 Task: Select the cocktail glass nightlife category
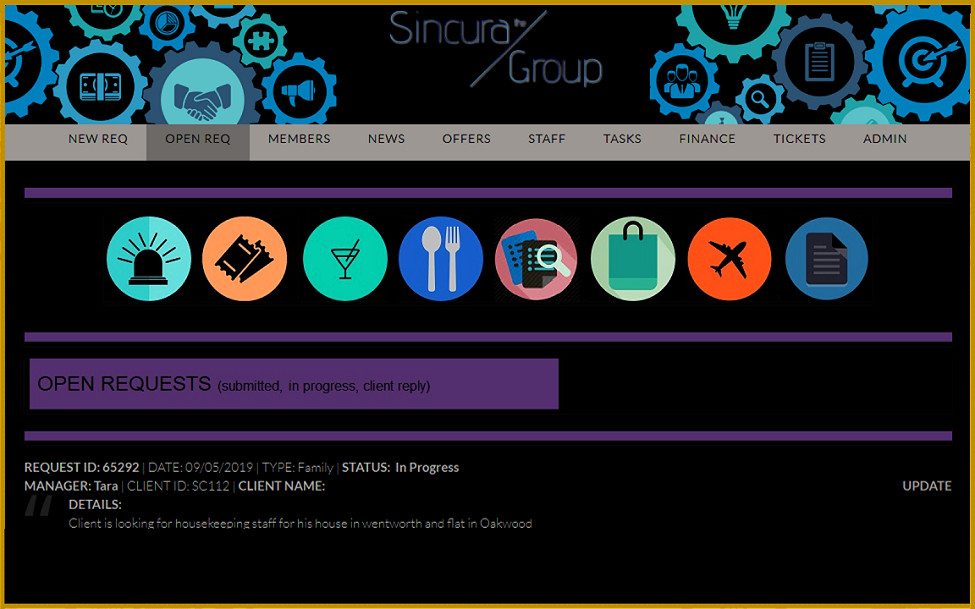point(344,258)
